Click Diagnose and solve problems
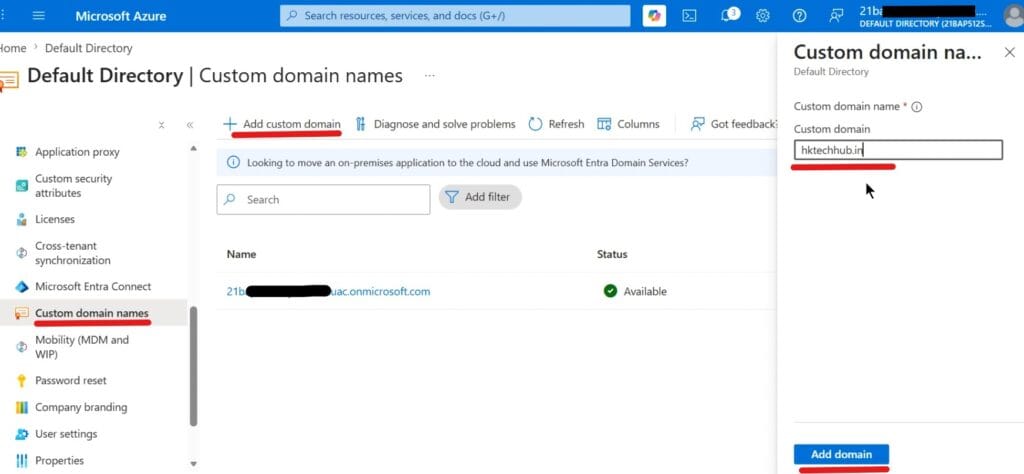 [x=436, y=124]
